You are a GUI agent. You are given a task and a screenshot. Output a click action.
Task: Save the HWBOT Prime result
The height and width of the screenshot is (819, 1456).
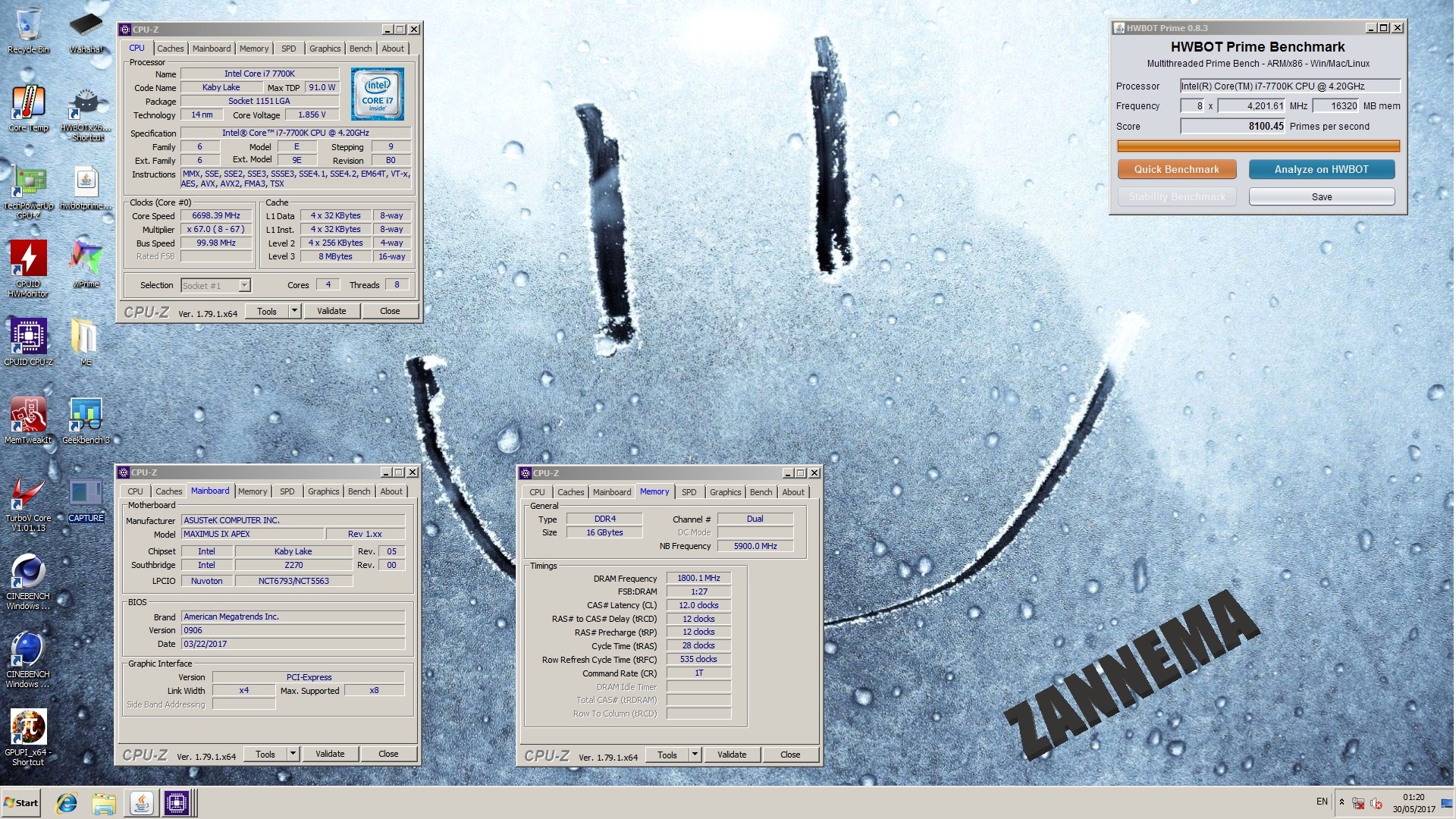pos(1322,196)
